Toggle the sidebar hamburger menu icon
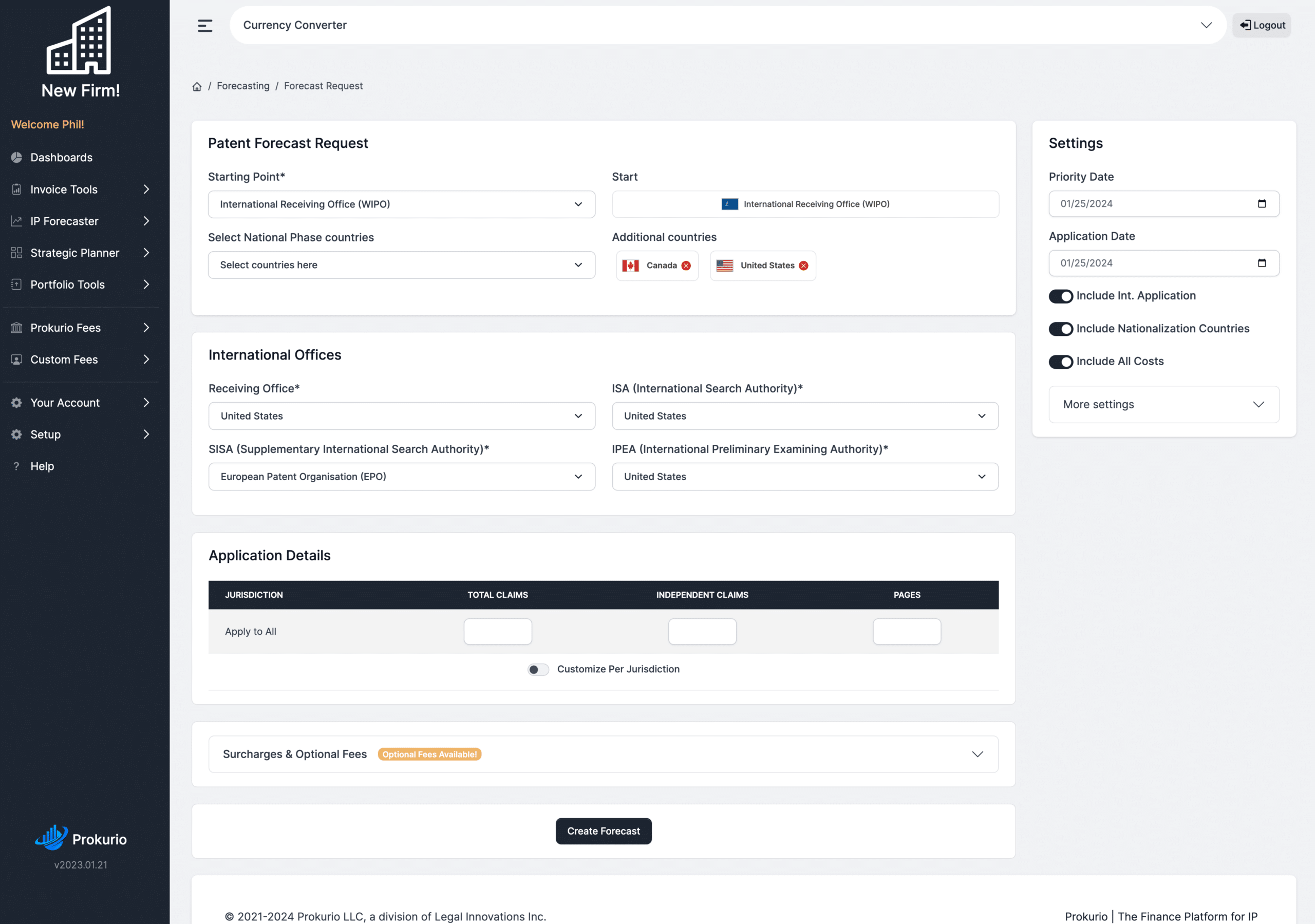1315x924 pixels. [x=204, y=26]
